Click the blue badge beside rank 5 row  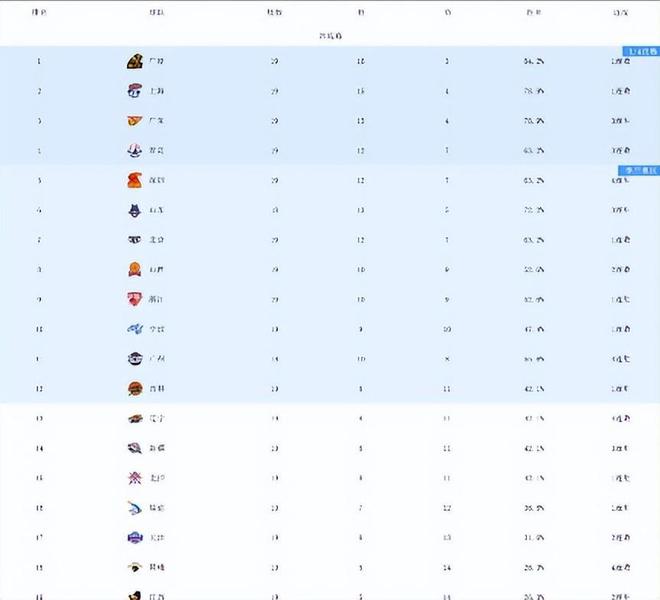click(x=638, y=170)
